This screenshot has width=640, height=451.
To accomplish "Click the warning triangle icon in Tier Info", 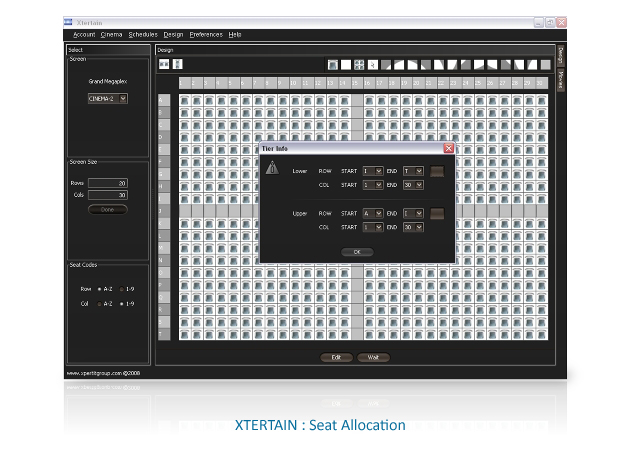I will pyautogui.click(x=272, y=168).
